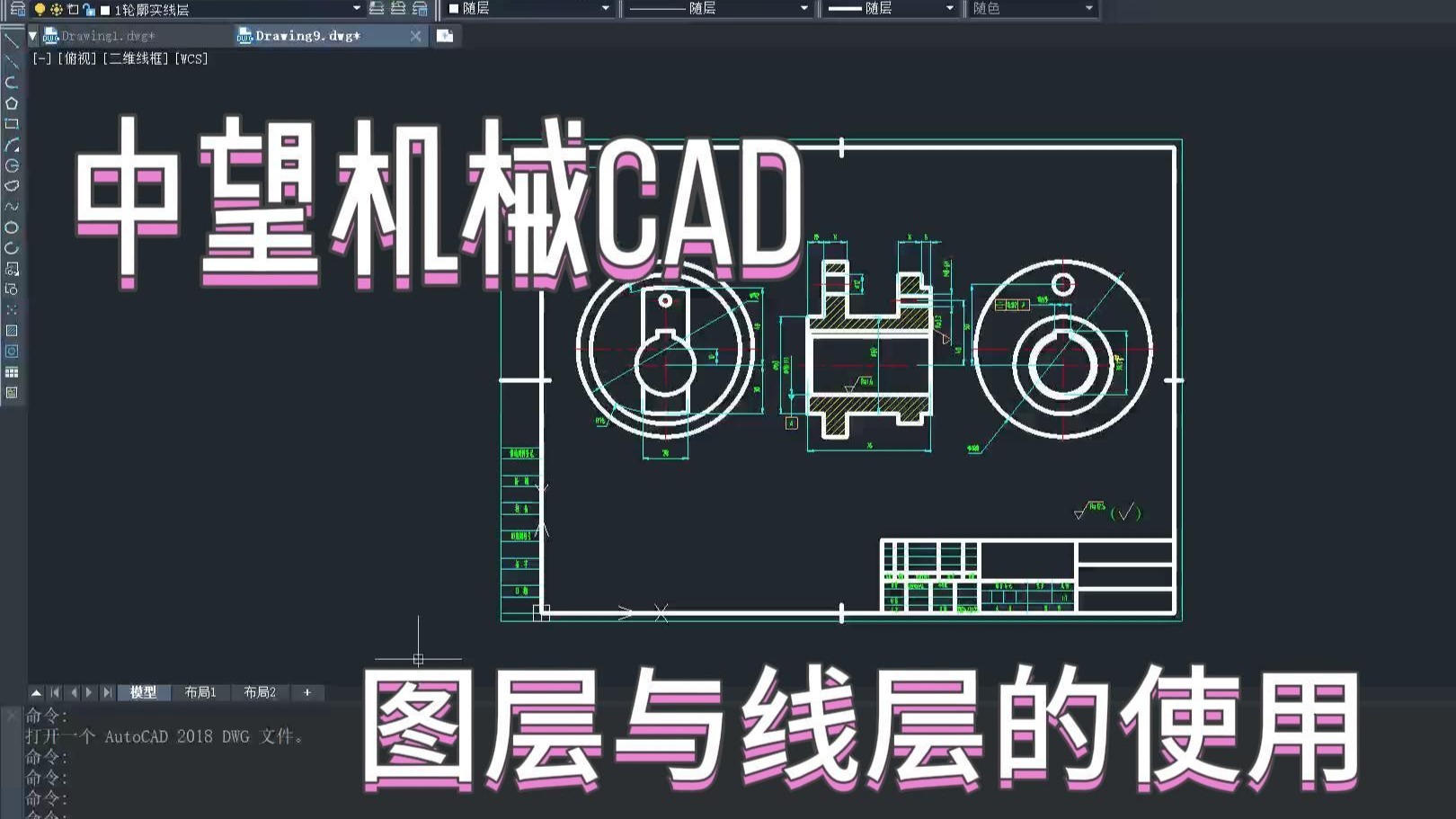Select the Multiline text tool
This screenshot has height=819, width=1456.
point(12,393)
